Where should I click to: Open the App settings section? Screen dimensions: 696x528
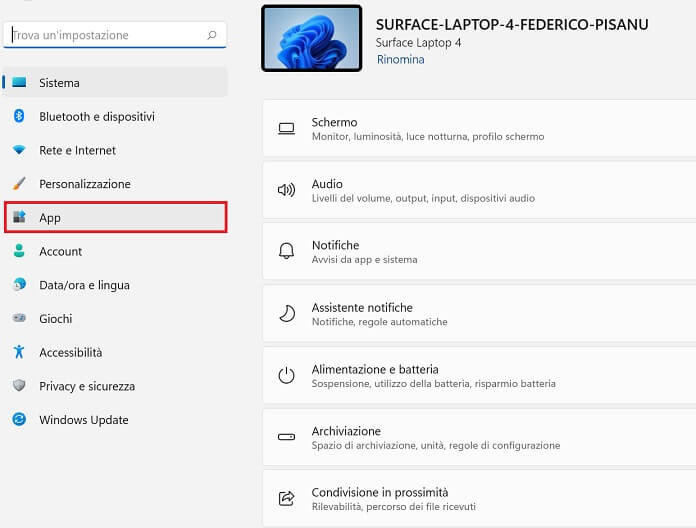115,217
